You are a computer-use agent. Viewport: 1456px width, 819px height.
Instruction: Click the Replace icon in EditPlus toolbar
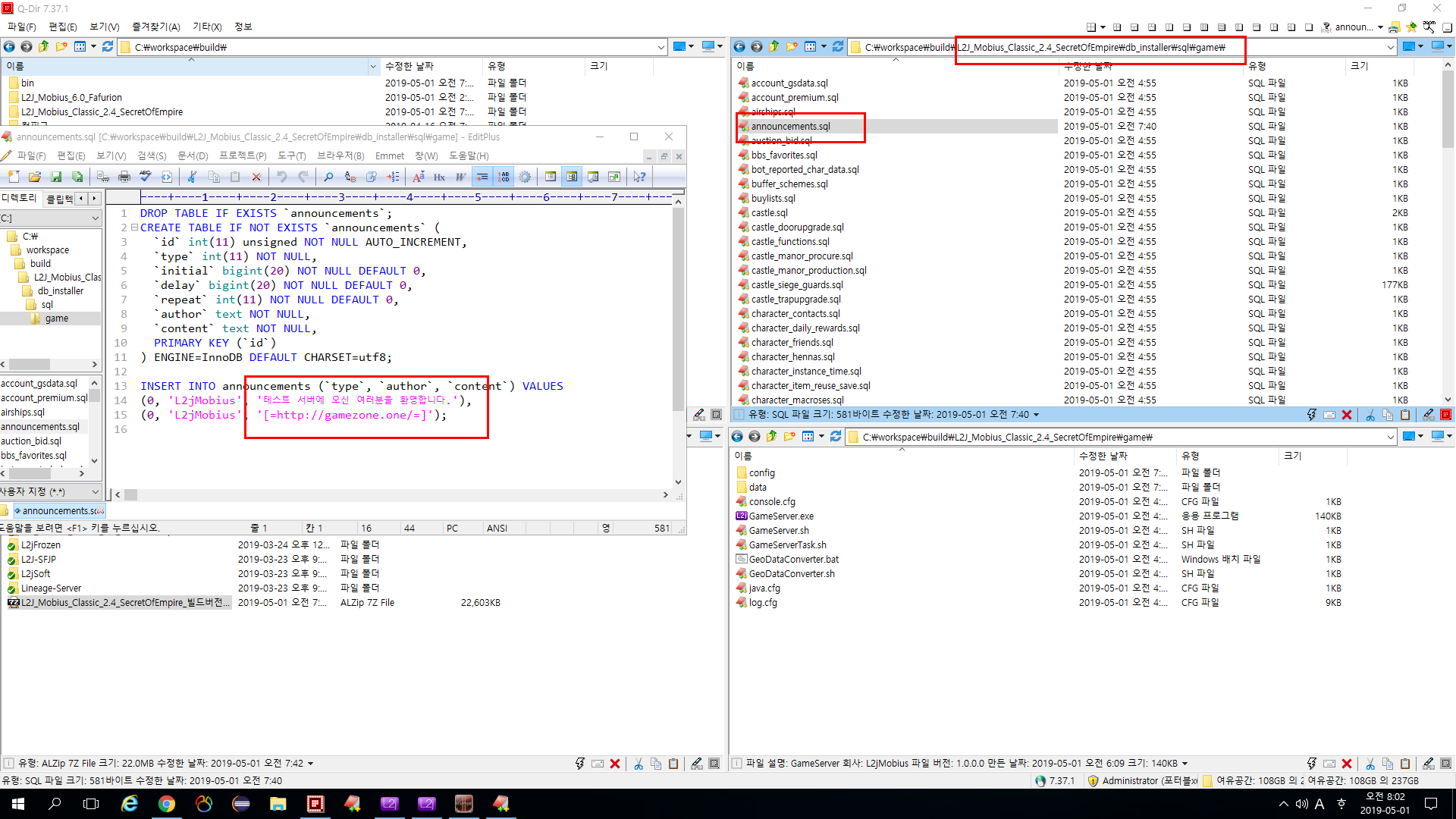point(350,177)
